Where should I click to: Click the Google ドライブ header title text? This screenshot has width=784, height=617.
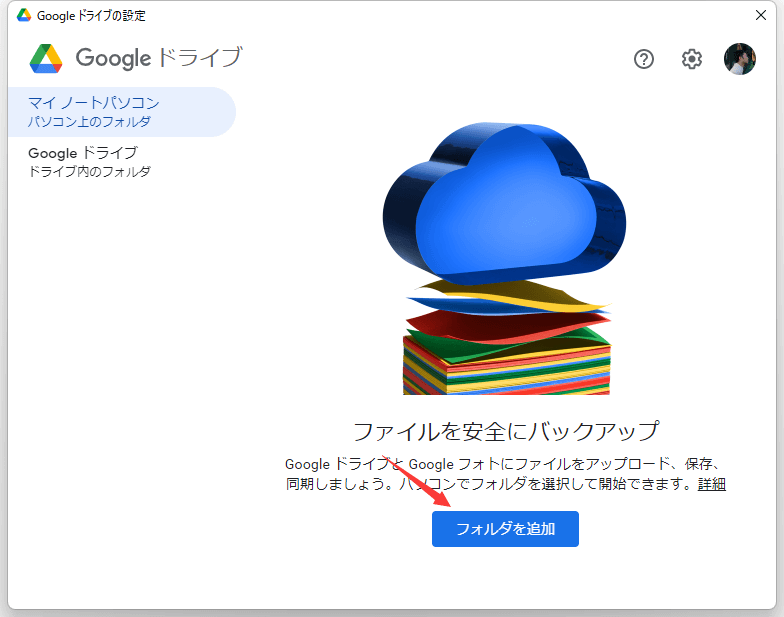tap(159, 58)
